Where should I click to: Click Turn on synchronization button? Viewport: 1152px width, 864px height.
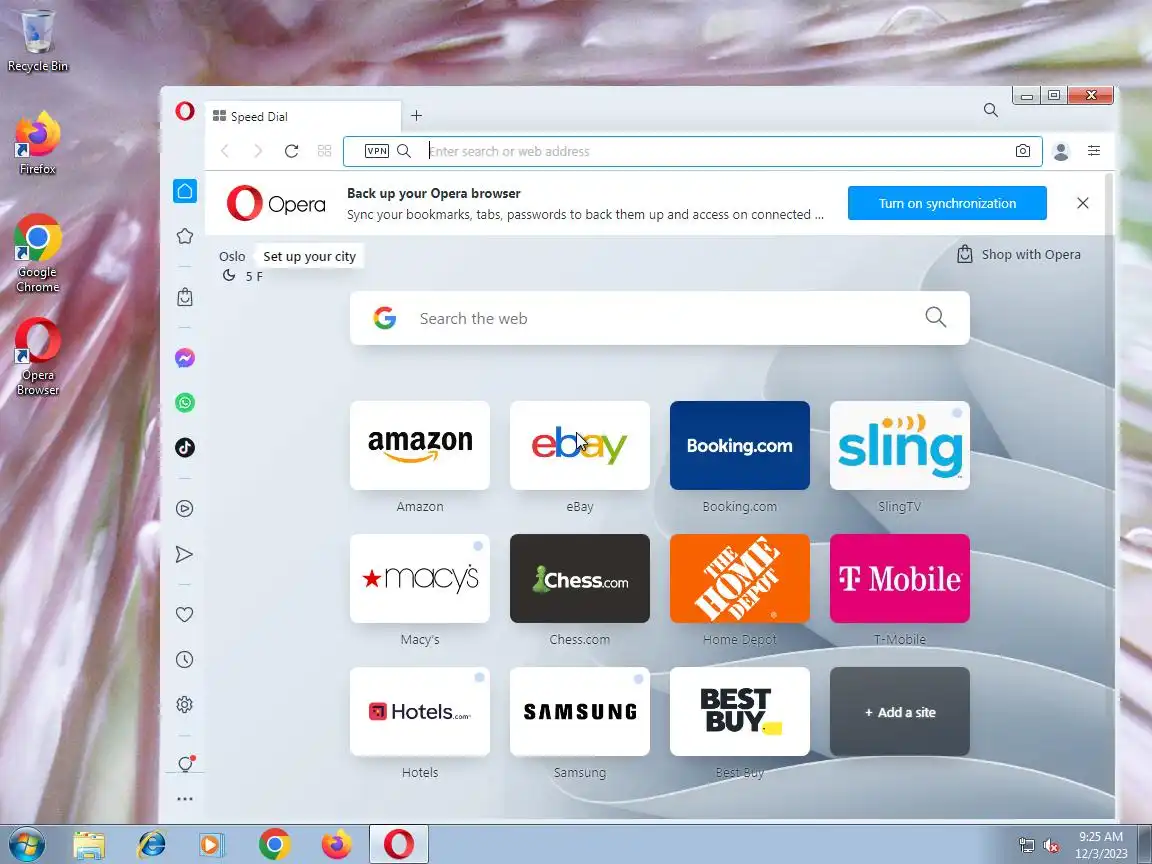[x=947, y=204]
